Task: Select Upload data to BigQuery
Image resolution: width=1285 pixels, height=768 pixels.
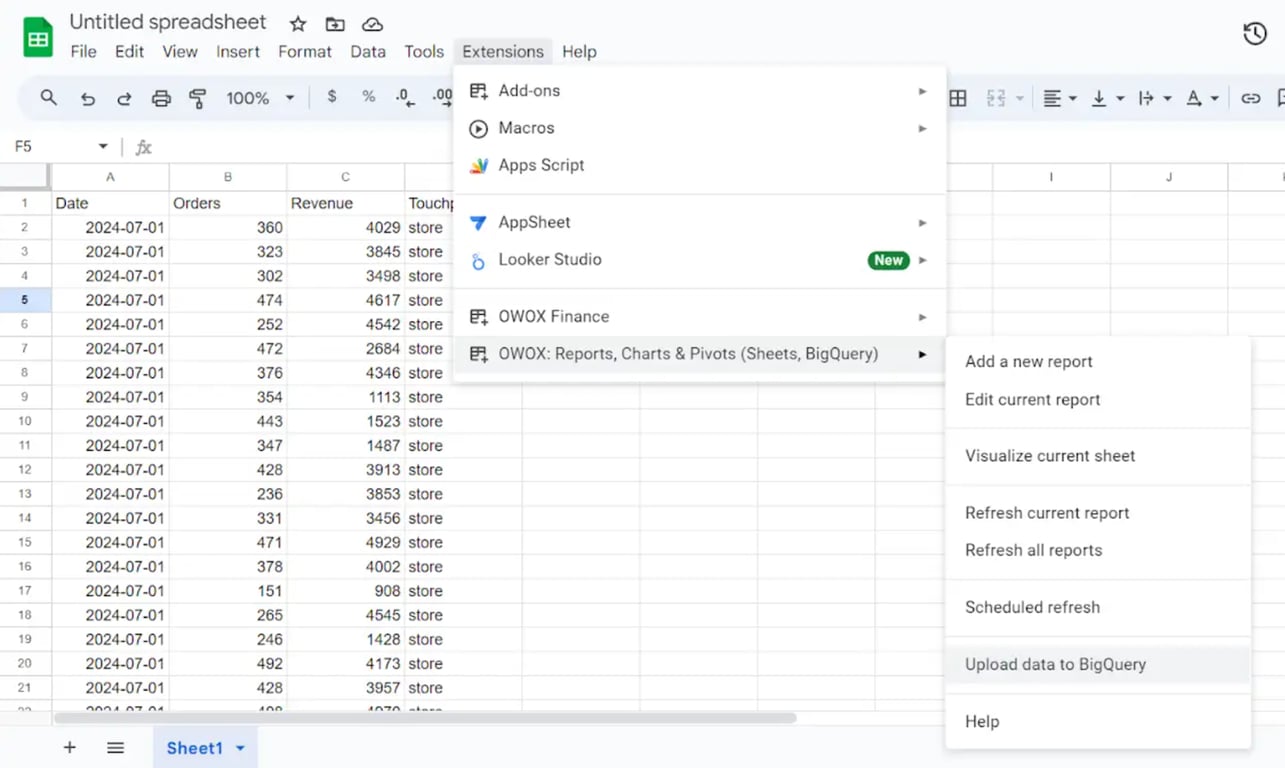Action: [x=1098, y=664]
